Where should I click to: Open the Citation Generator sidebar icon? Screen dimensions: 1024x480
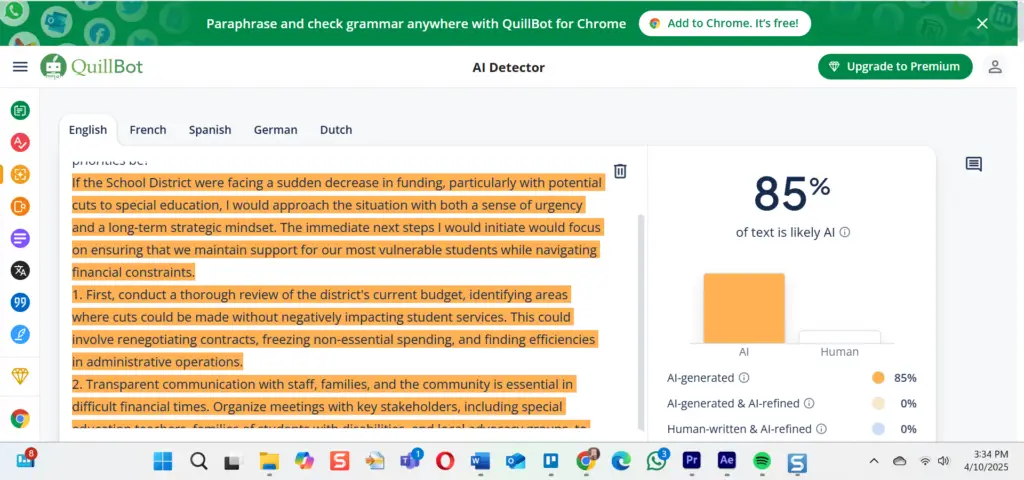pyautogui.click(x=20, y=302)
